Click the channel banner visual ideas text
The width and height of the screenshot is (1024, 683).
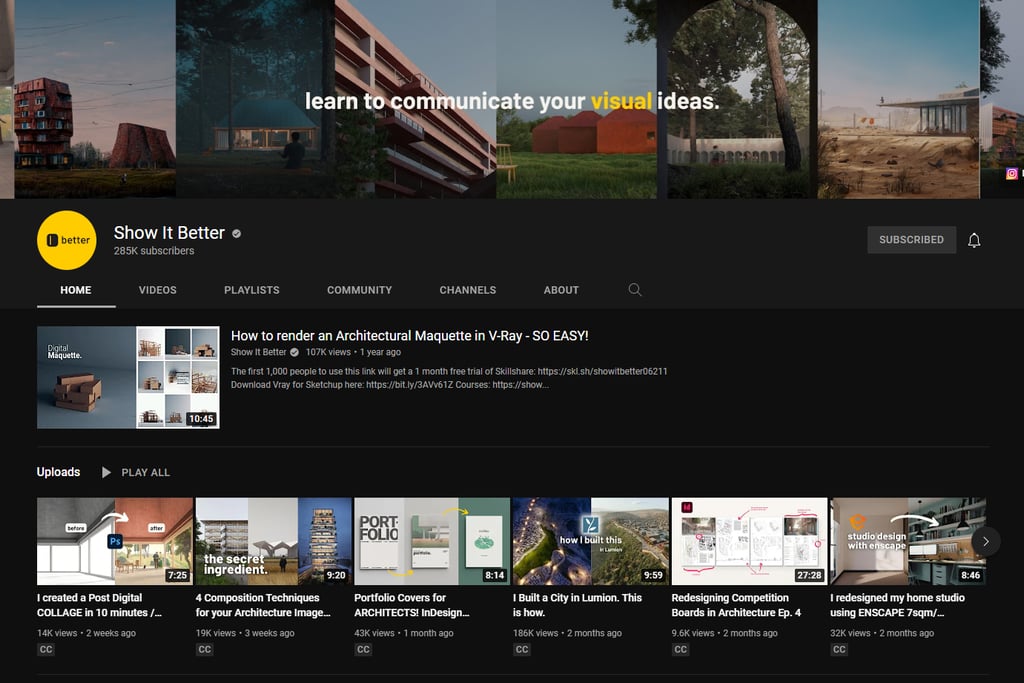tap(512, 101)
